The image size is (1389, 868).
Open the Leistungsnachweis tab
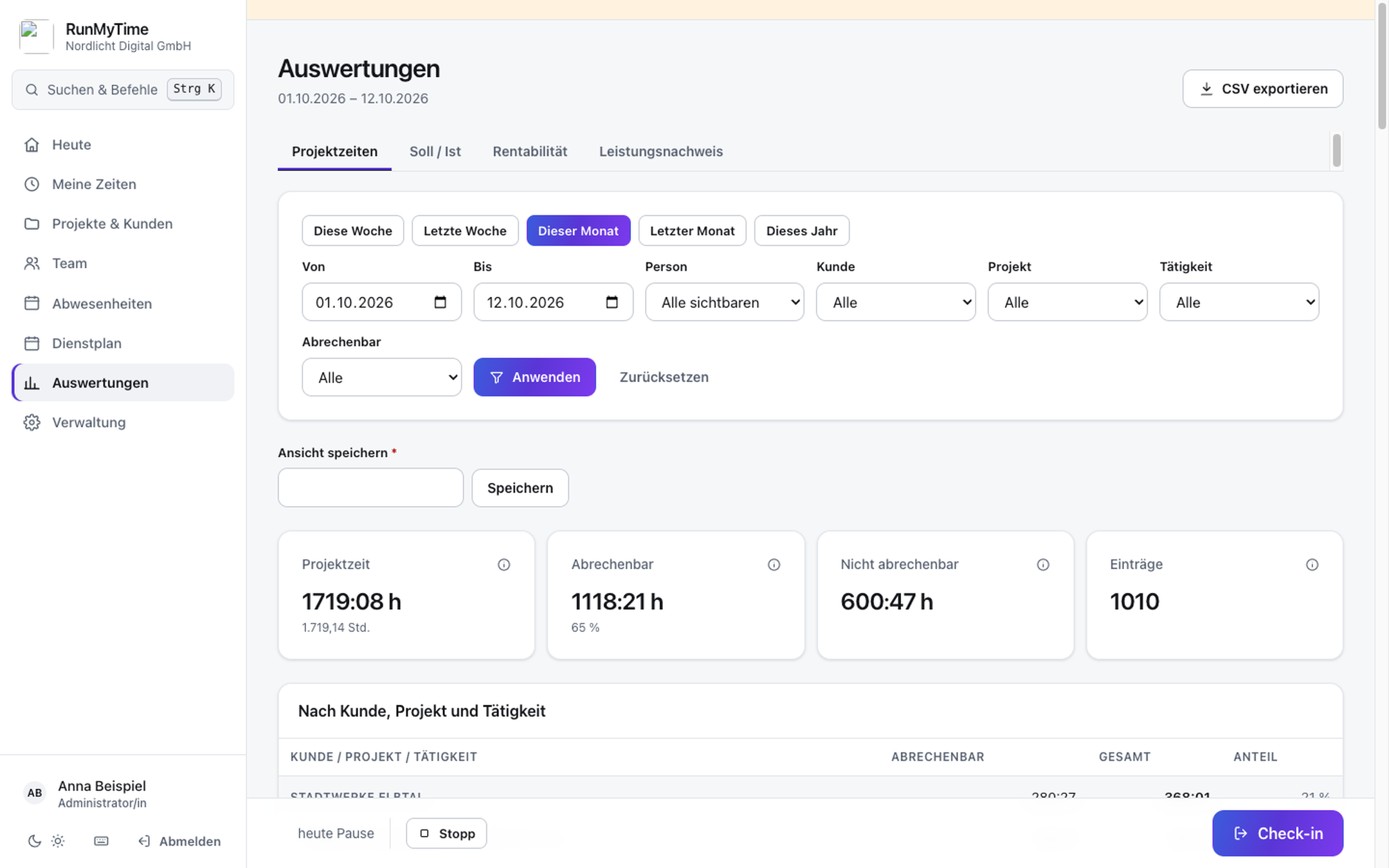(661, 152)
